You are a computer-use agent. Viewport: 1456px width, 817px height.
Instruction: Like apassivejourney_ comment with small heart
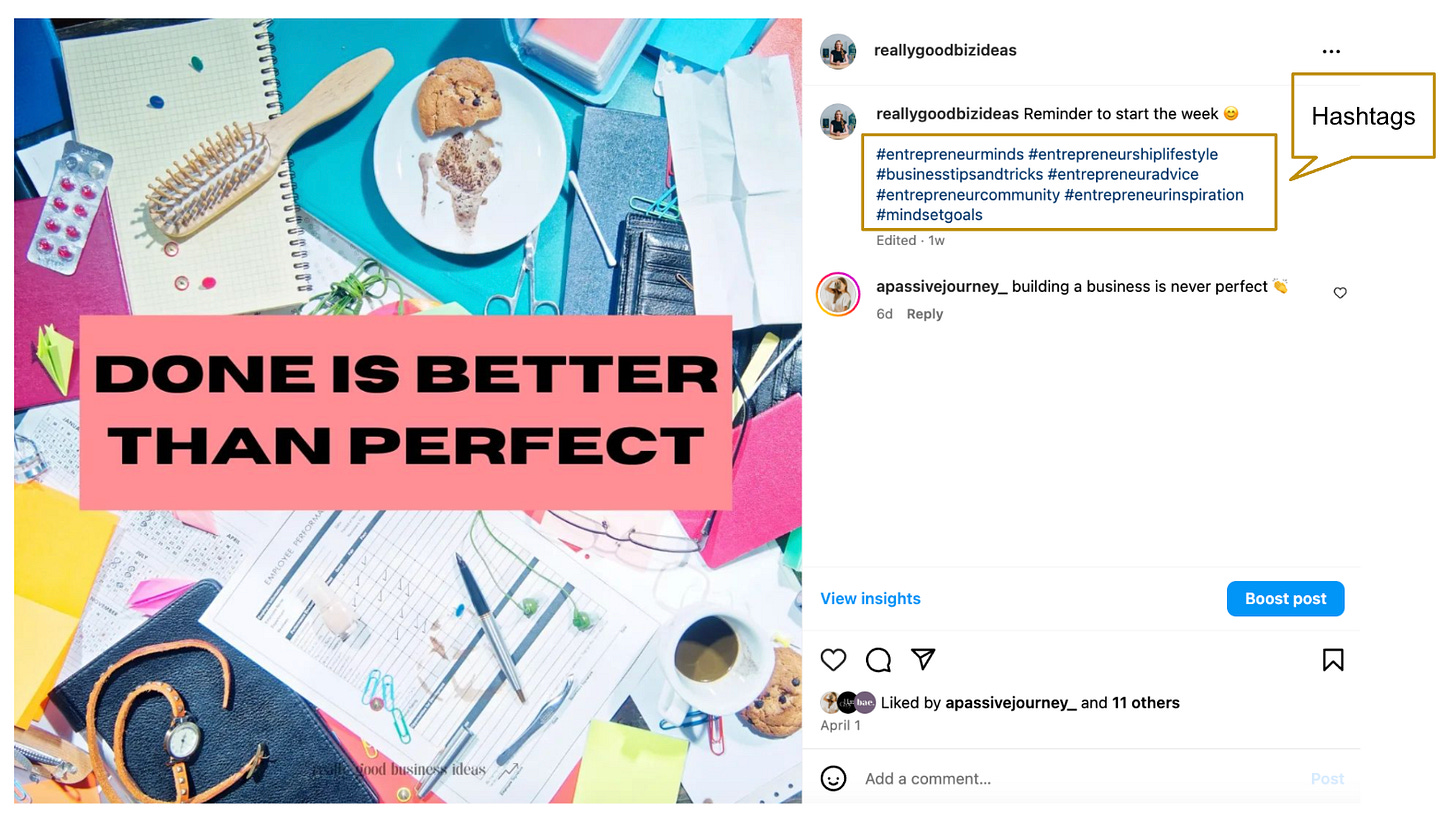1340,293
